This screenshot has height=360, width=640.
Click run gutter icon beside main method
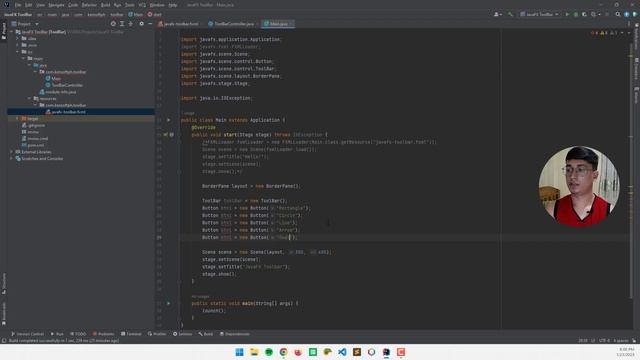tap(168, 303)
